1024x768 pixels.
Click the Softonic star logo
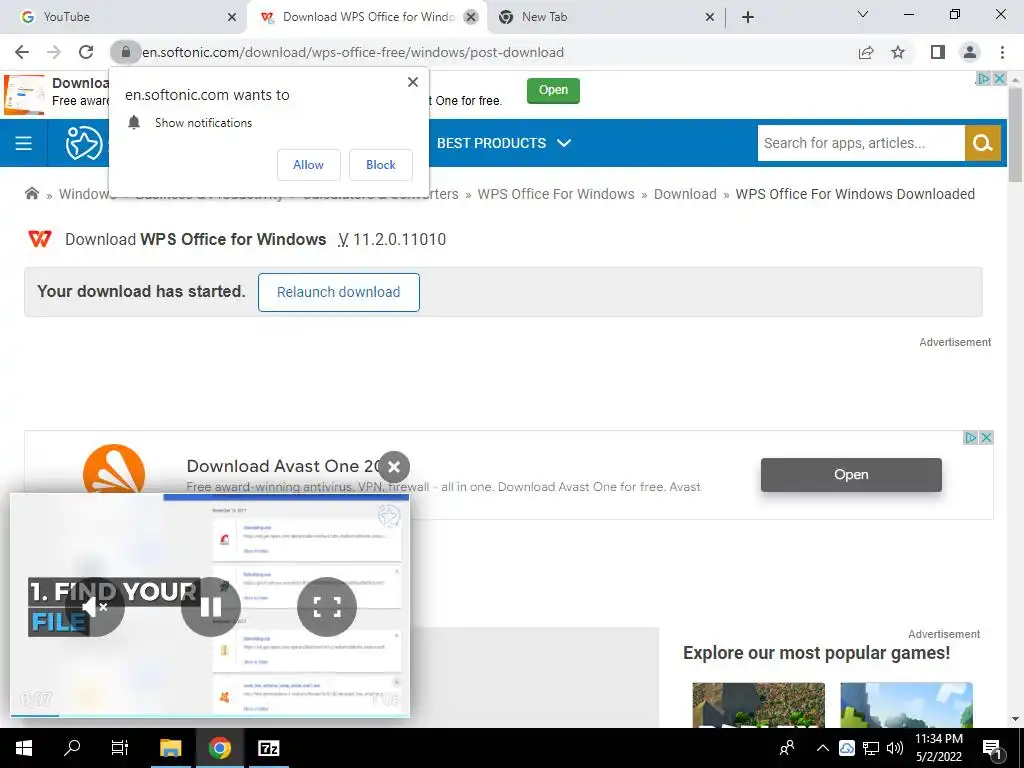point(84,143)
